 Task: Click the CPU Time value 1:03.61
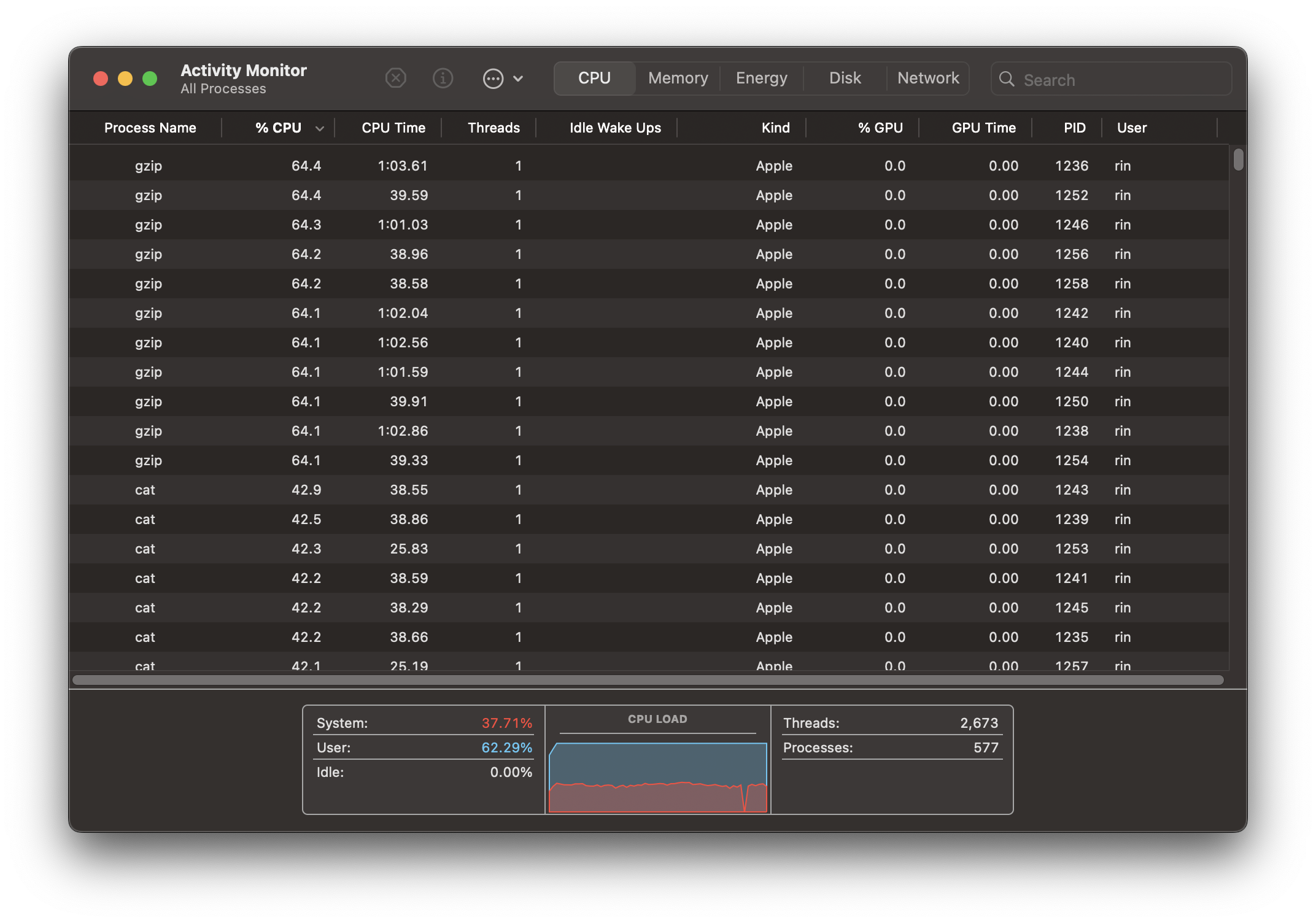pos(403,166)
